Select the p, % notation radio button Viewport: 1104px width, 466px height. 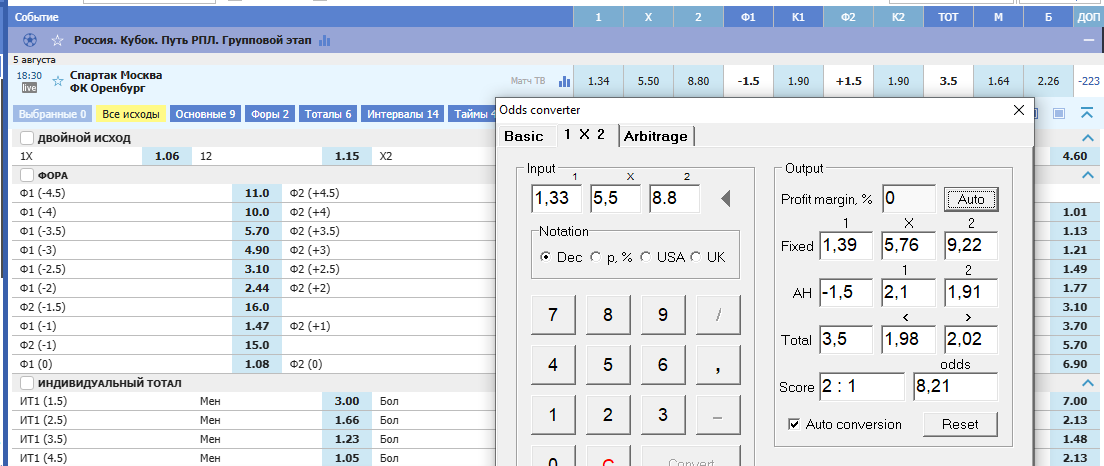click(596, 258)
